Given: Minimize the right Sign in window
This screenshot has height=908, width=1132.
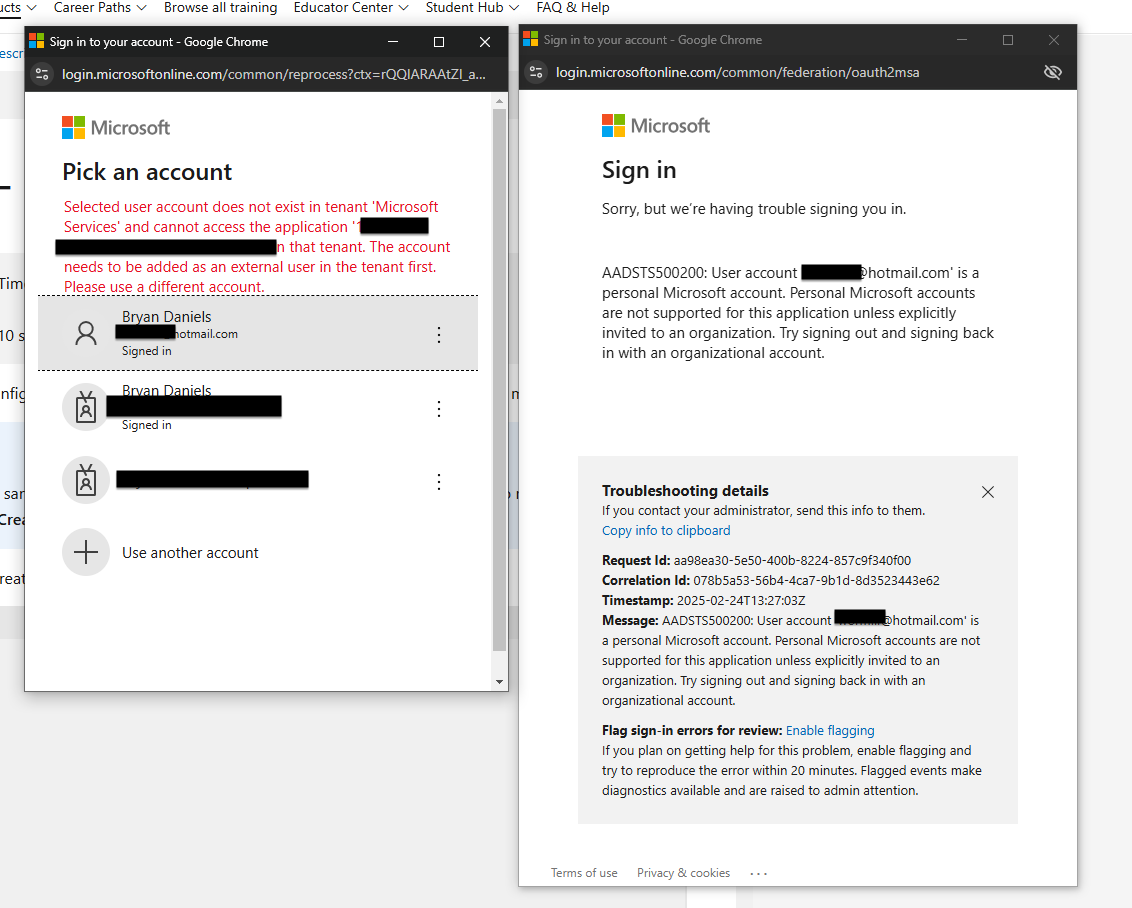Looking at the screenshot, I should [962, 40].
